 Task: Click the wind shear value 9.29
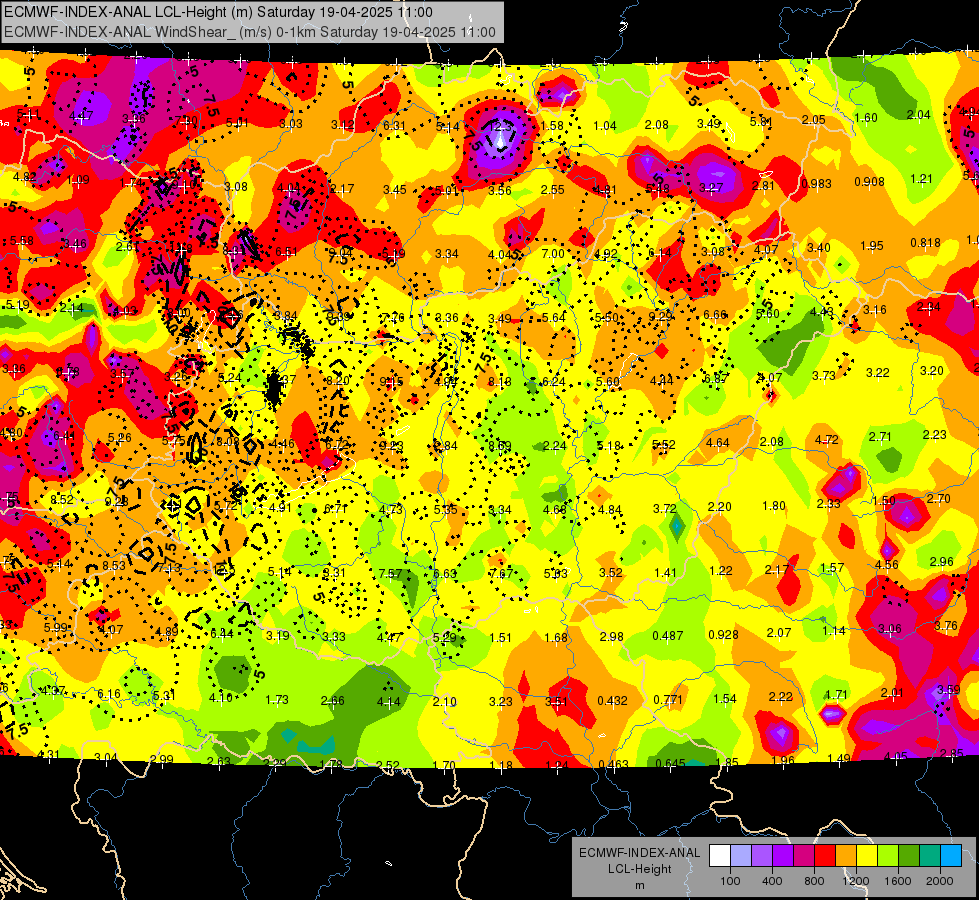(660, 317)
